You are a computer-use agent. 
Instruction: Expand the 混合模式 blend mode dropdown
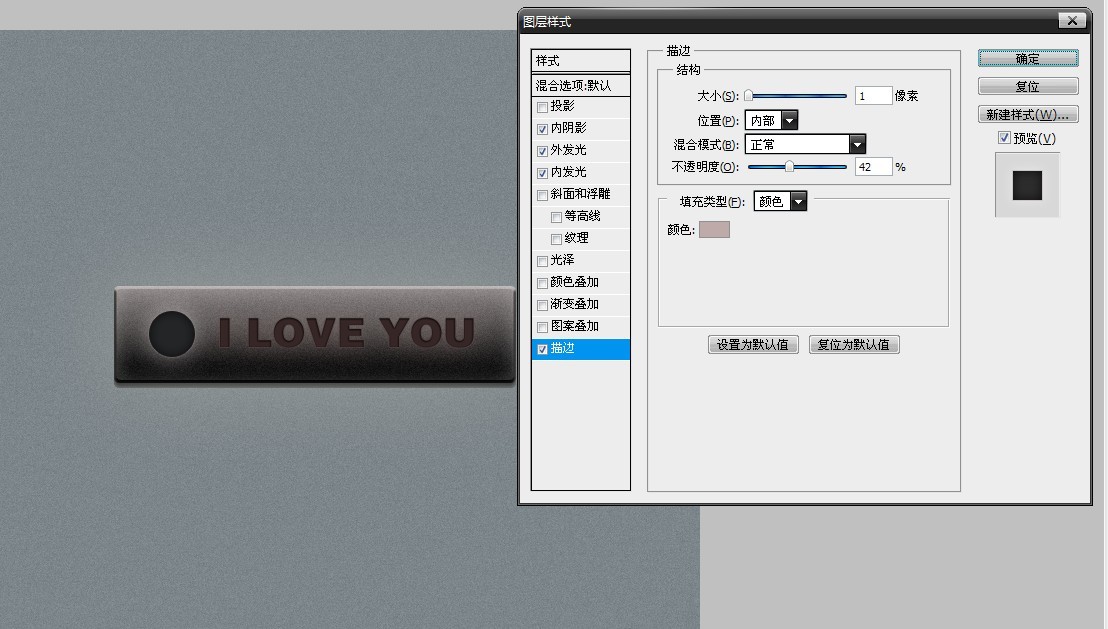pos(856,145)
